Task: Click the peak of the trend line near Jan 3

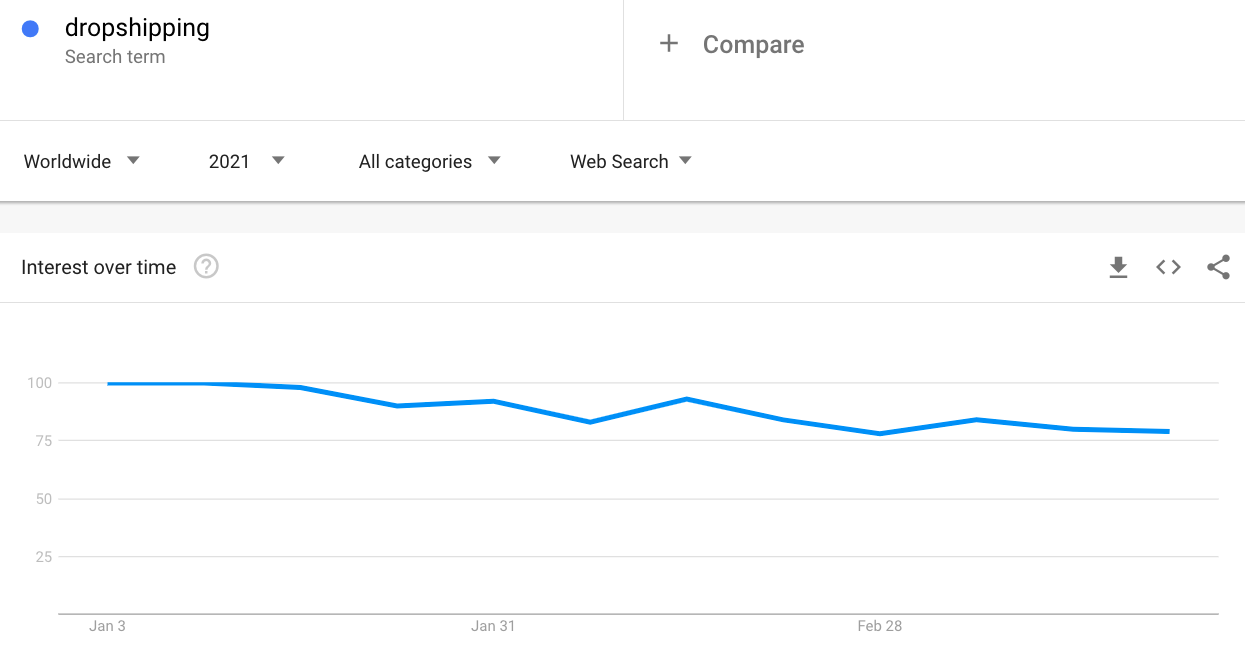Action: coord(110,383)
